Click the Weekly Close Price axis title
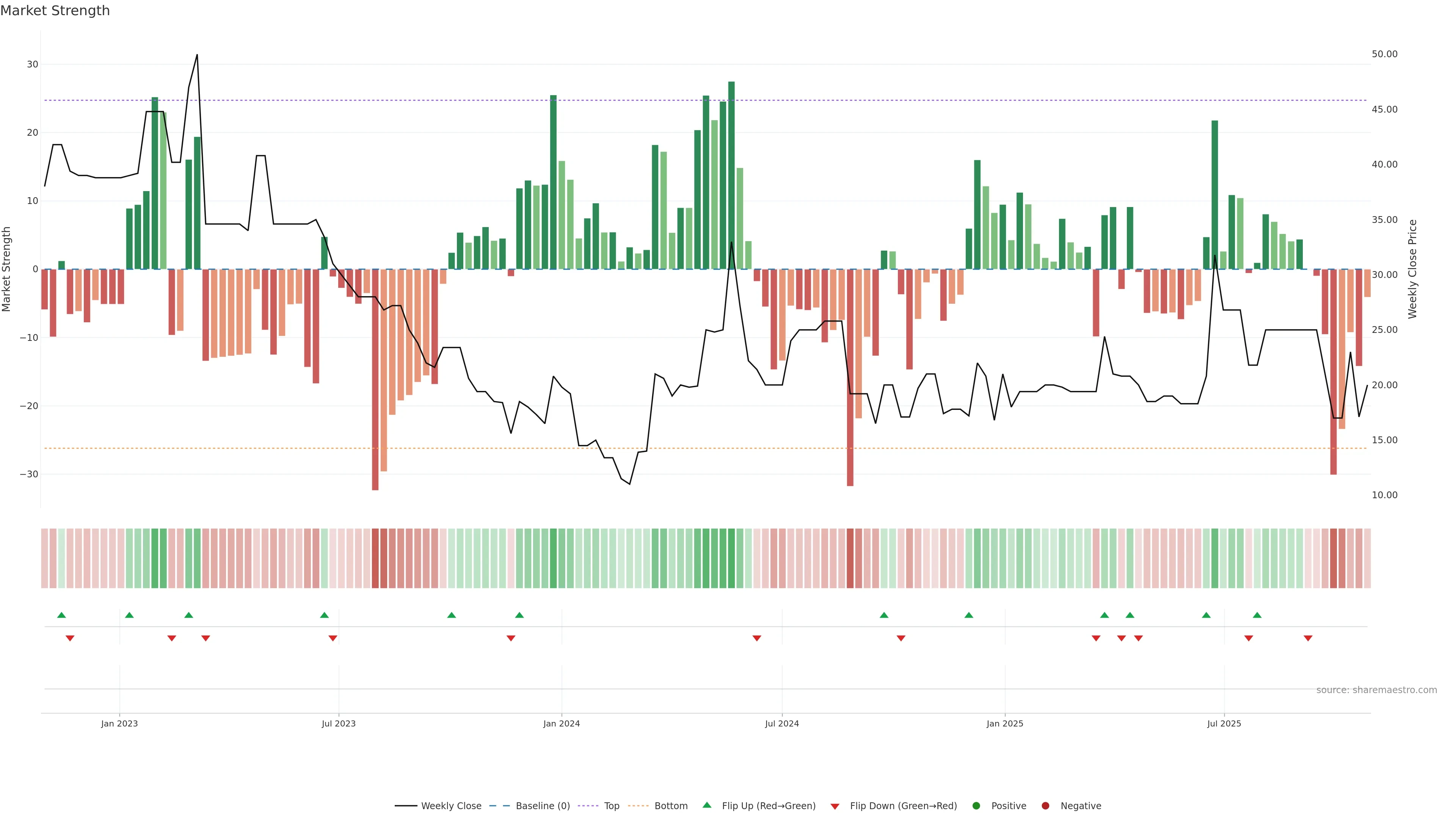The height and width of the screenshot is (819, 1456). pyautogui.click(x=1412, y=269)
